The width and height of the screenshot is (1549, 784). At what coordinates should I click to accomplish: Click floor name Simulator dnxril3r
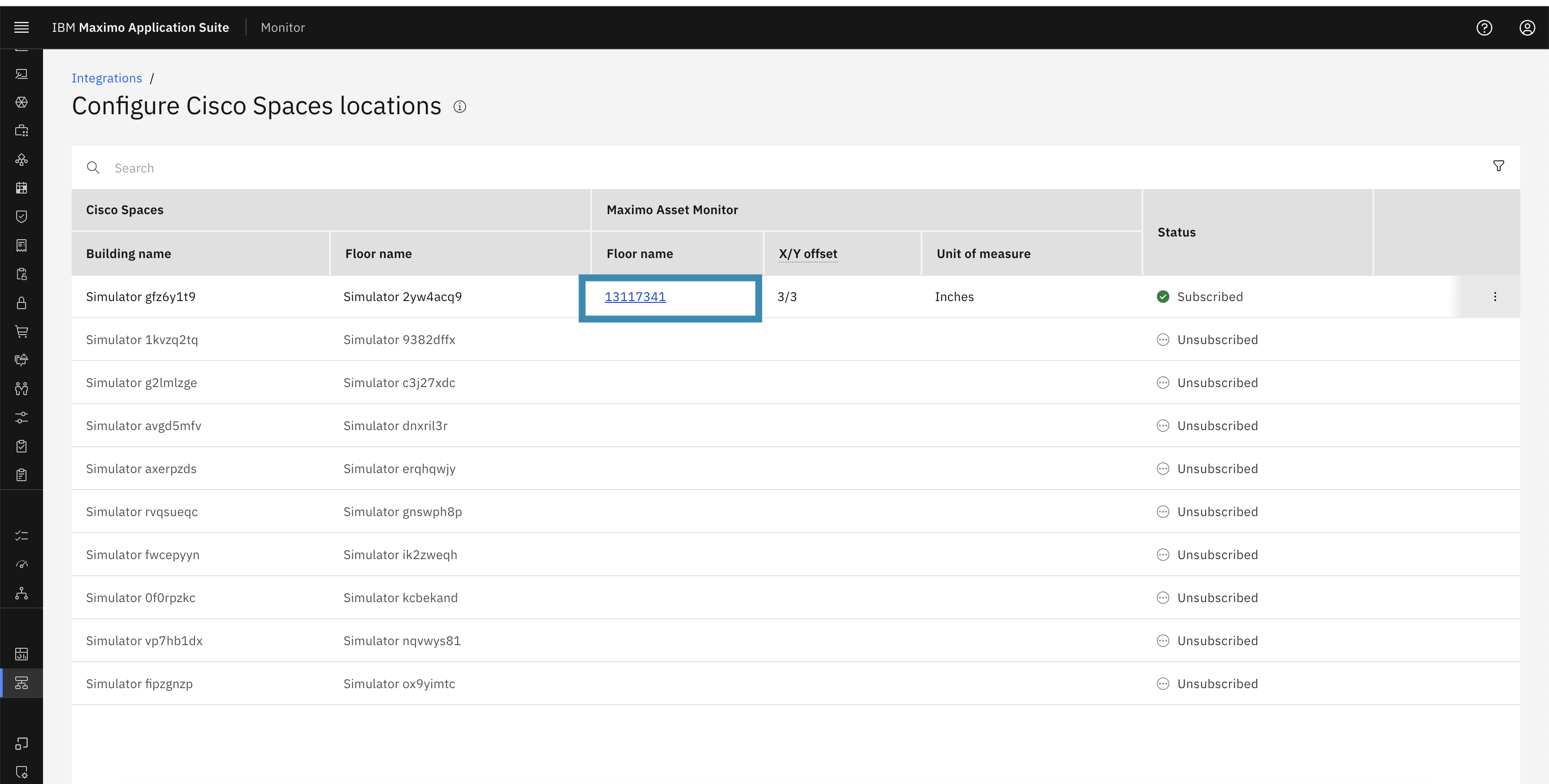[395, 426]
